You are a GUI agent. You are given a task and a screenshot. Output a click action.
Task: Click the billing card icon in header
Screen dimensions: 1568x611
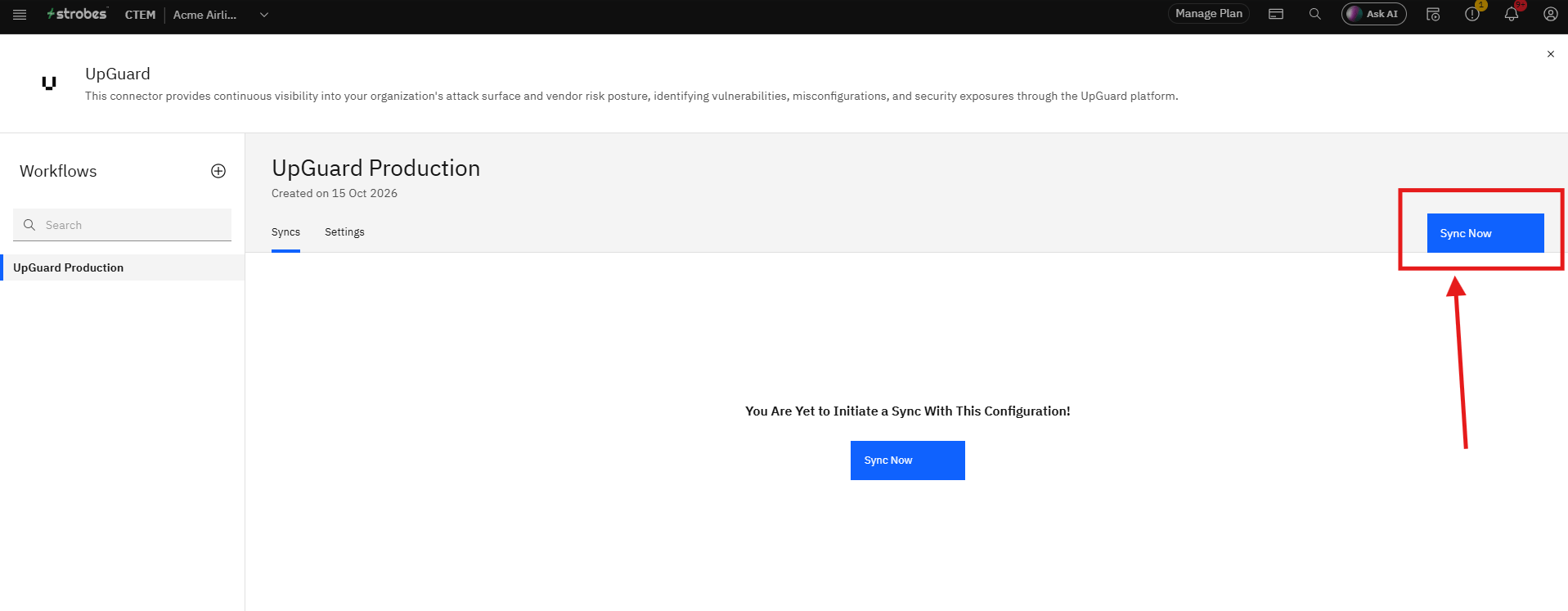point(1276,14)
